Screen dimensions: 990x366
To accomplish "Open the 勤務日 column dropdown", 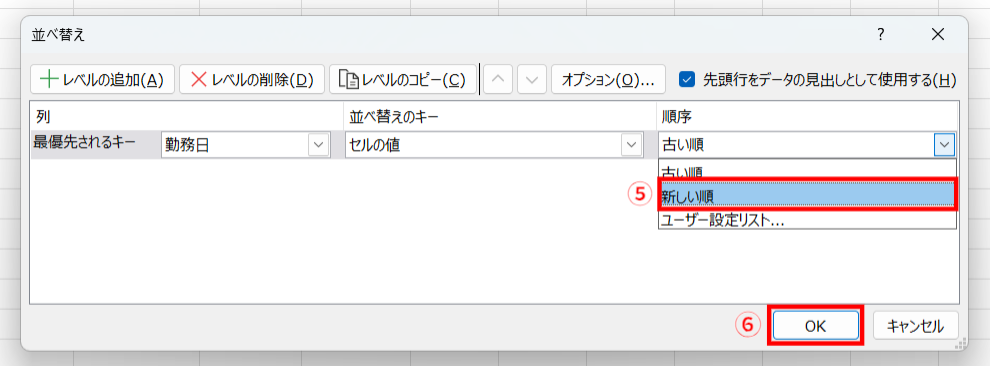I will [318, 145].
